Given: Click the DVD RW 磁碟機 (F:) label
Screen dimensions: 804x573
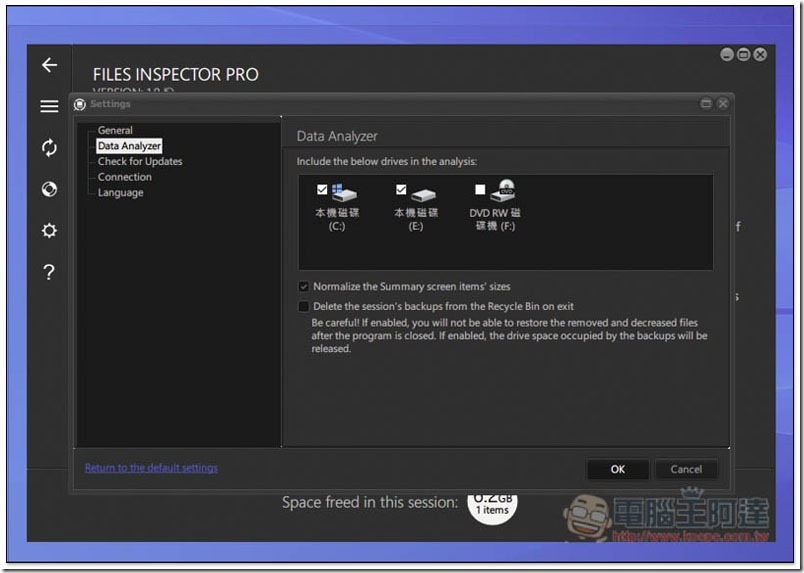Looking at the screenshot, I should 495,219.
